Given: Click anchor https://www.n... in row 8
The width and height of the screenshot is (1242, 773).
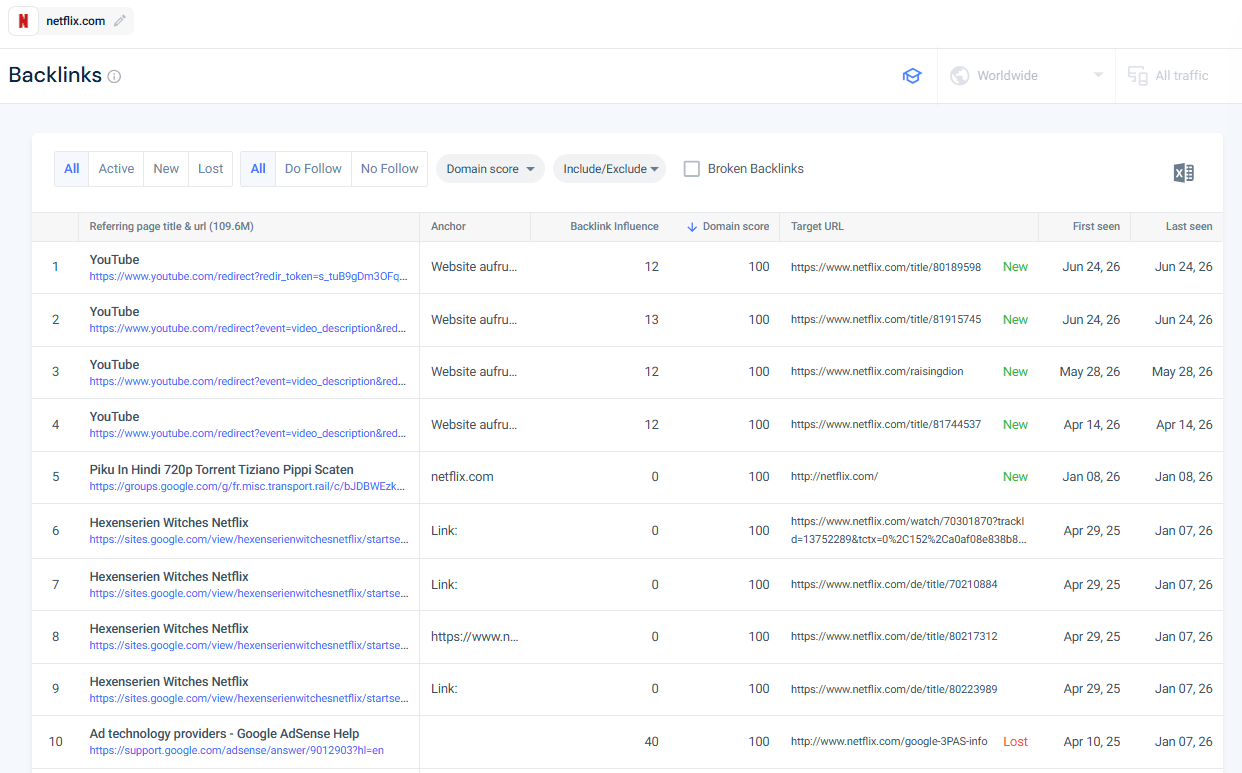Looking at the screenshot, I should 475,636.
